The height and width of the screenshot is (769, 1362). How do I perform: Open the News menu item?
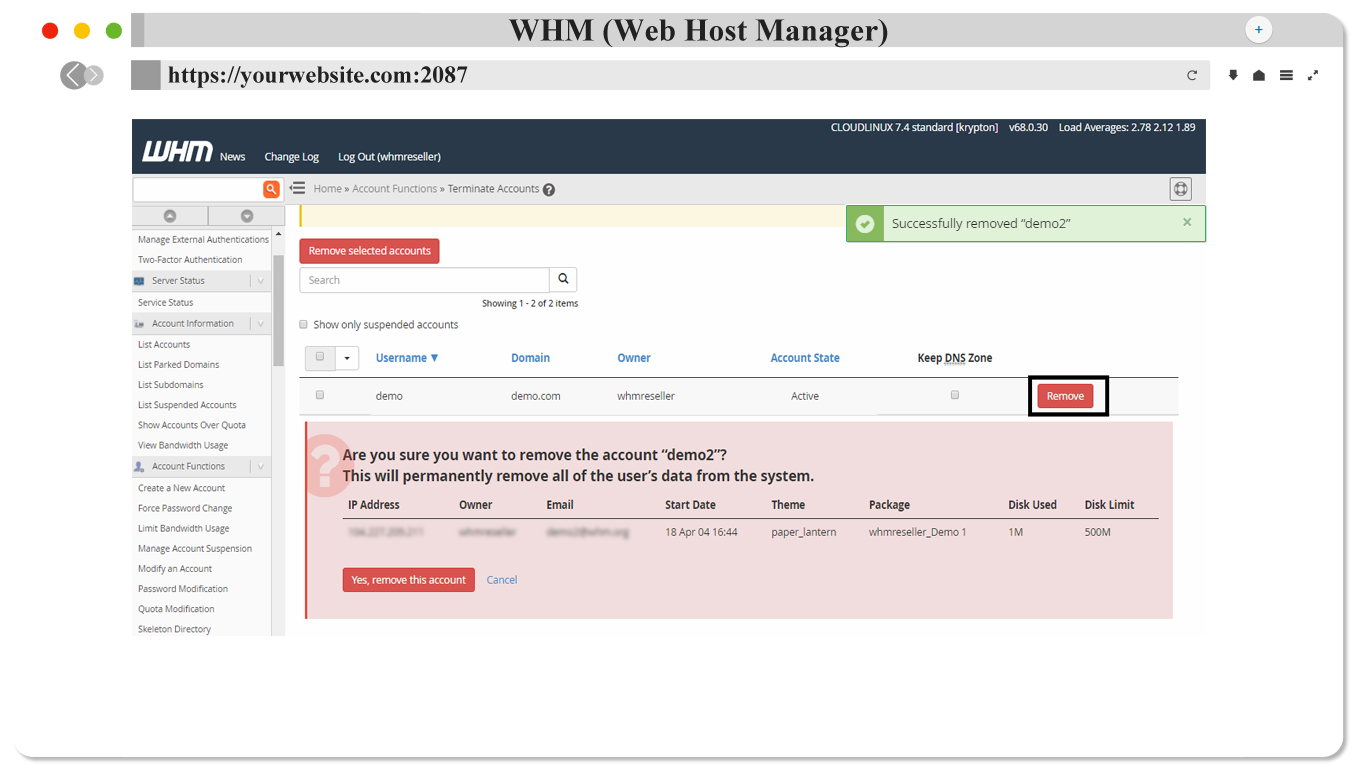pyautogui.click(x=233, y=157)
